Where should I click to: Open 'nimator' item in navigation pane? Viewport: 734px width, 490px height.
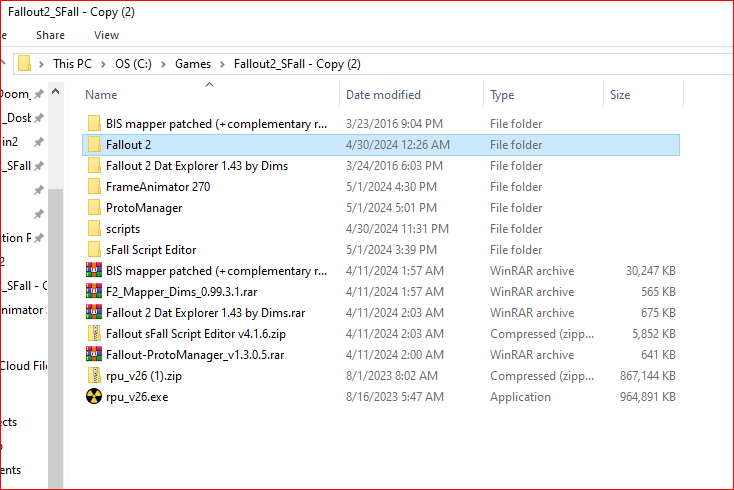pos(22,310)
